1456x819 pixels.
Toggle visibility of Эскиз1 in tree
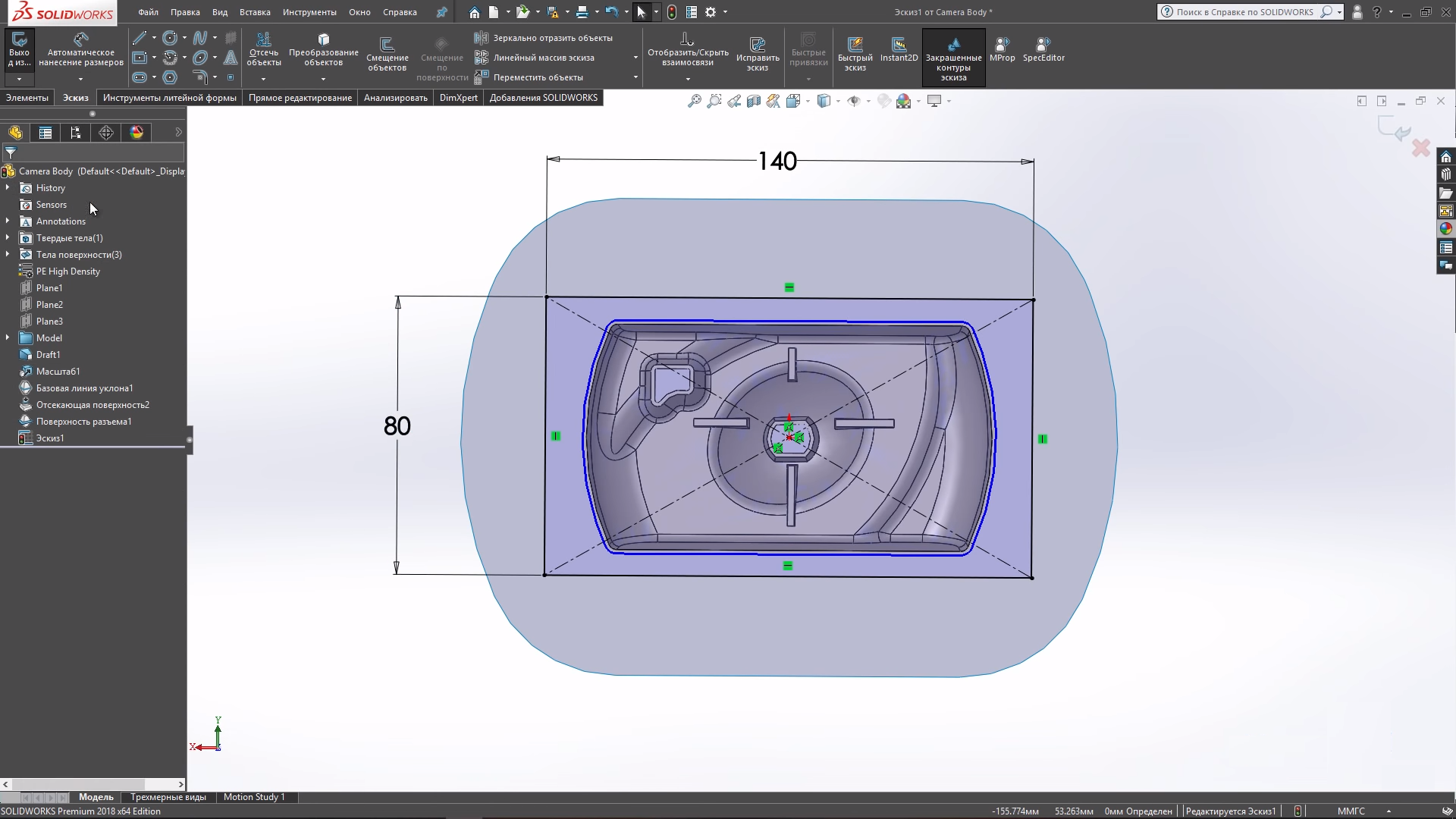click(x=50, y=438)
